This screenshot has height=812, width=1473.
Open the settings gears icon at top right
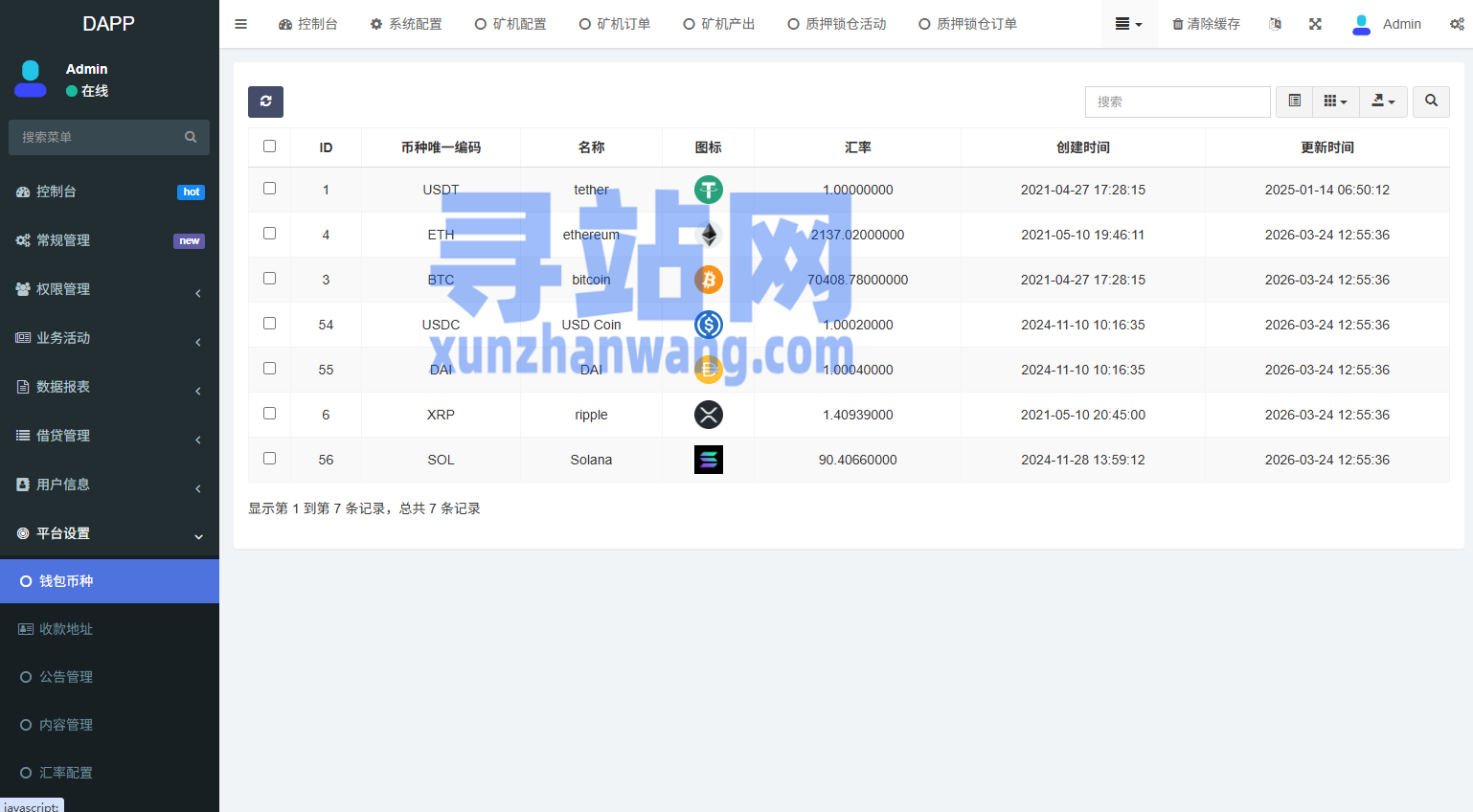tap(1457, 24)
